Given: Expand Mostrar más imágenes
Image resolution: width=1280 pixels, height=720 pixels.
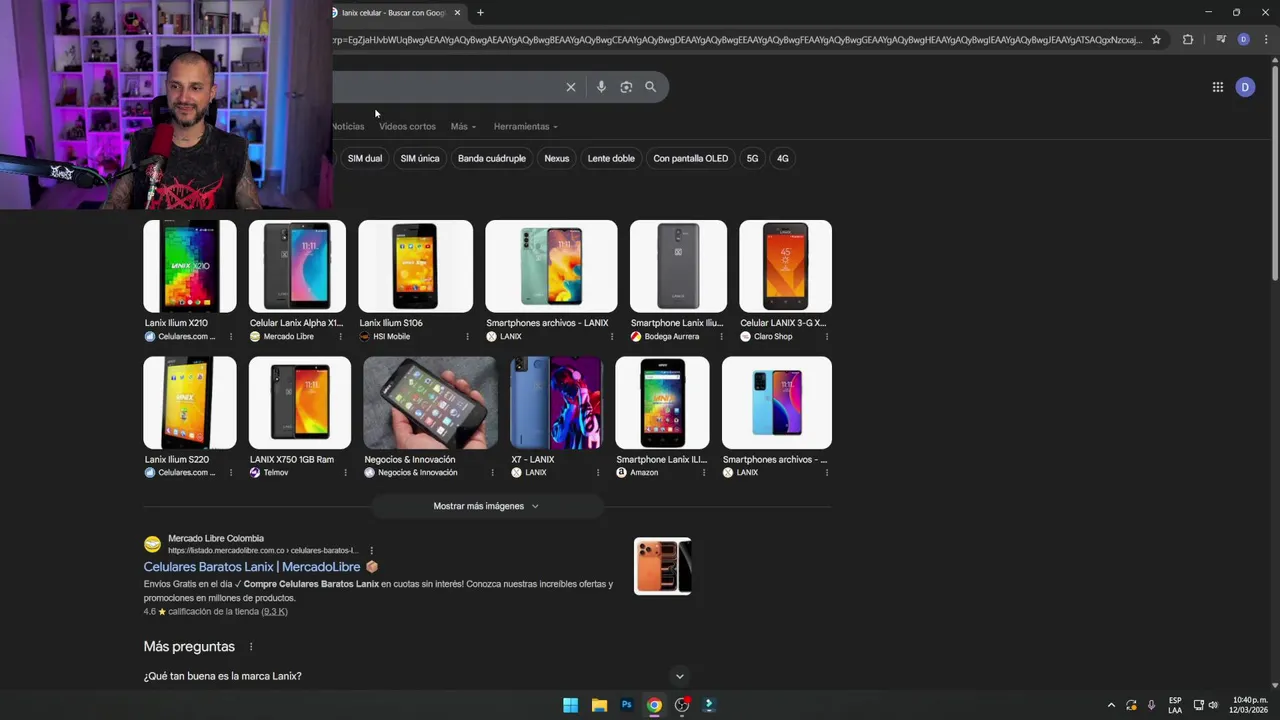Looking at the screenshot, I should [486, 506].
